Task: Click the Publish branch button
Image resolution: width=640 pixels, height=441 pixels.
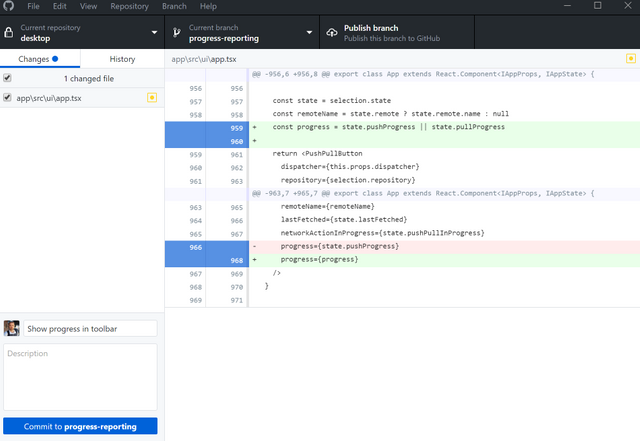Action: 397,33
